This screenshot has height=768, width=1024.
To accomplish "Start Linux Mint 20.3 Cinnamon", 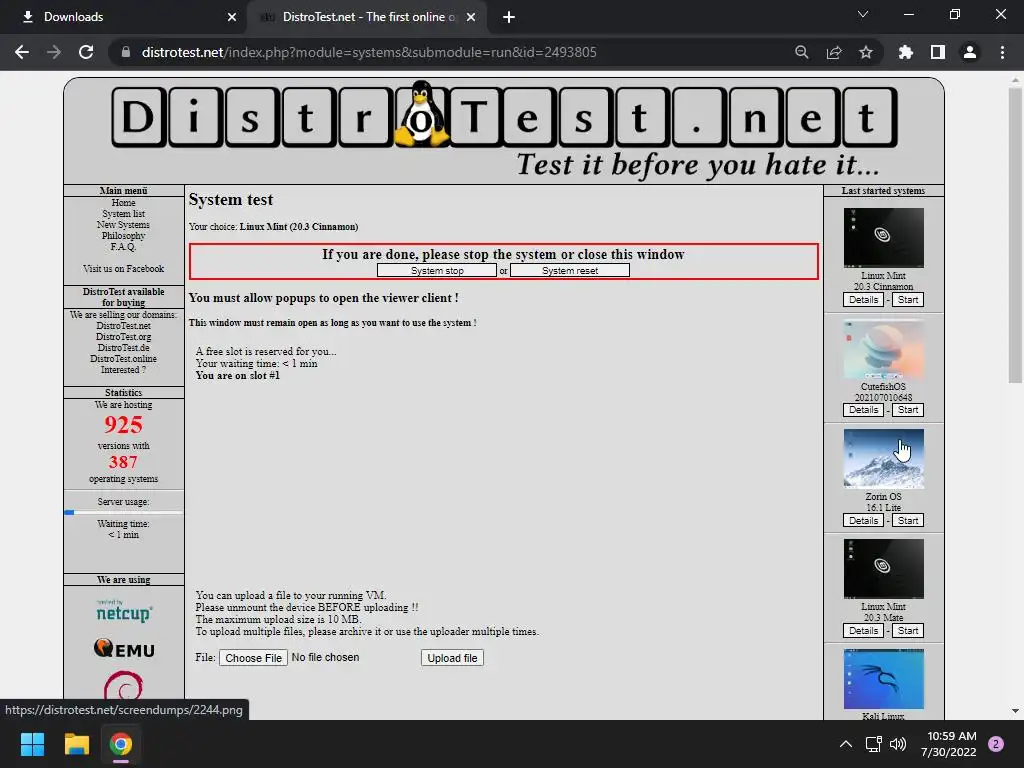I will click(908, 300).
